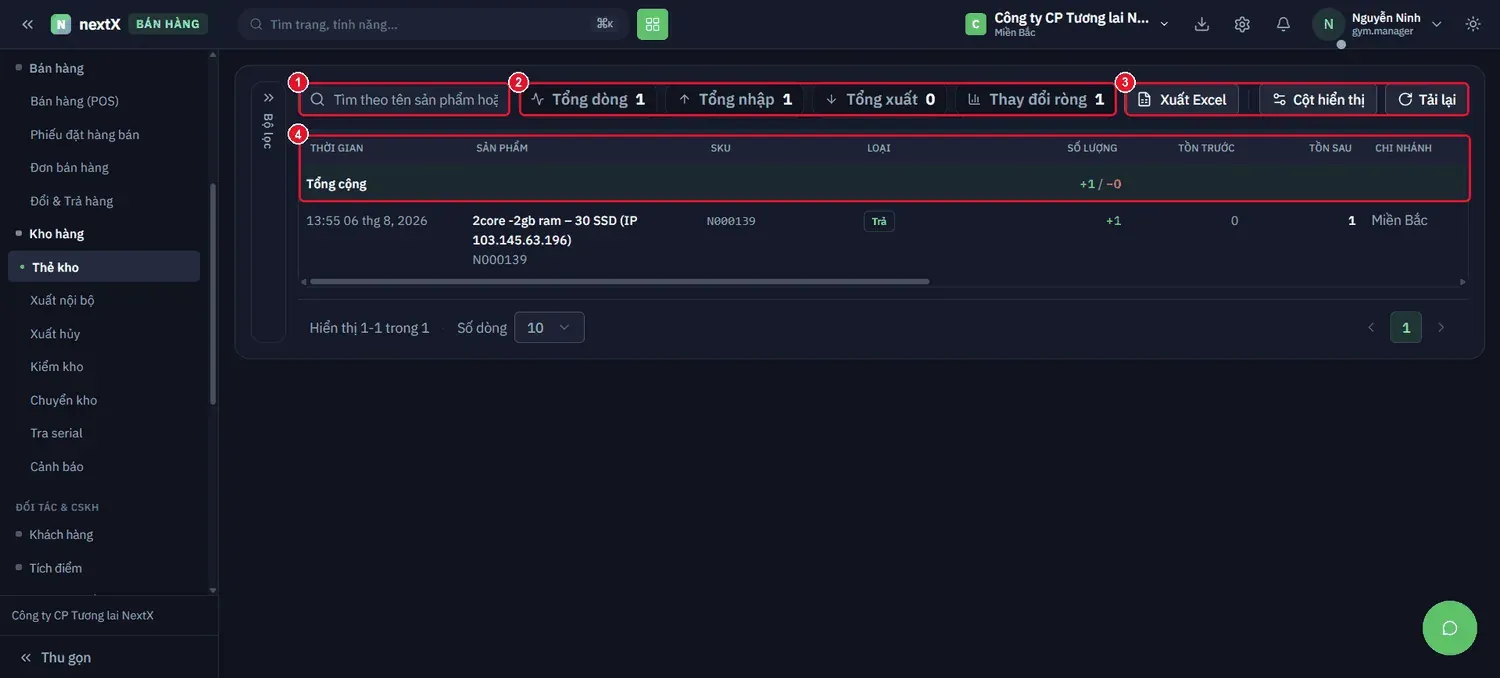Image resolution: width=1500 pixels, height=678 pixels.
Task: Click the download icon in the header
Action: click(x=1202, y=24)
